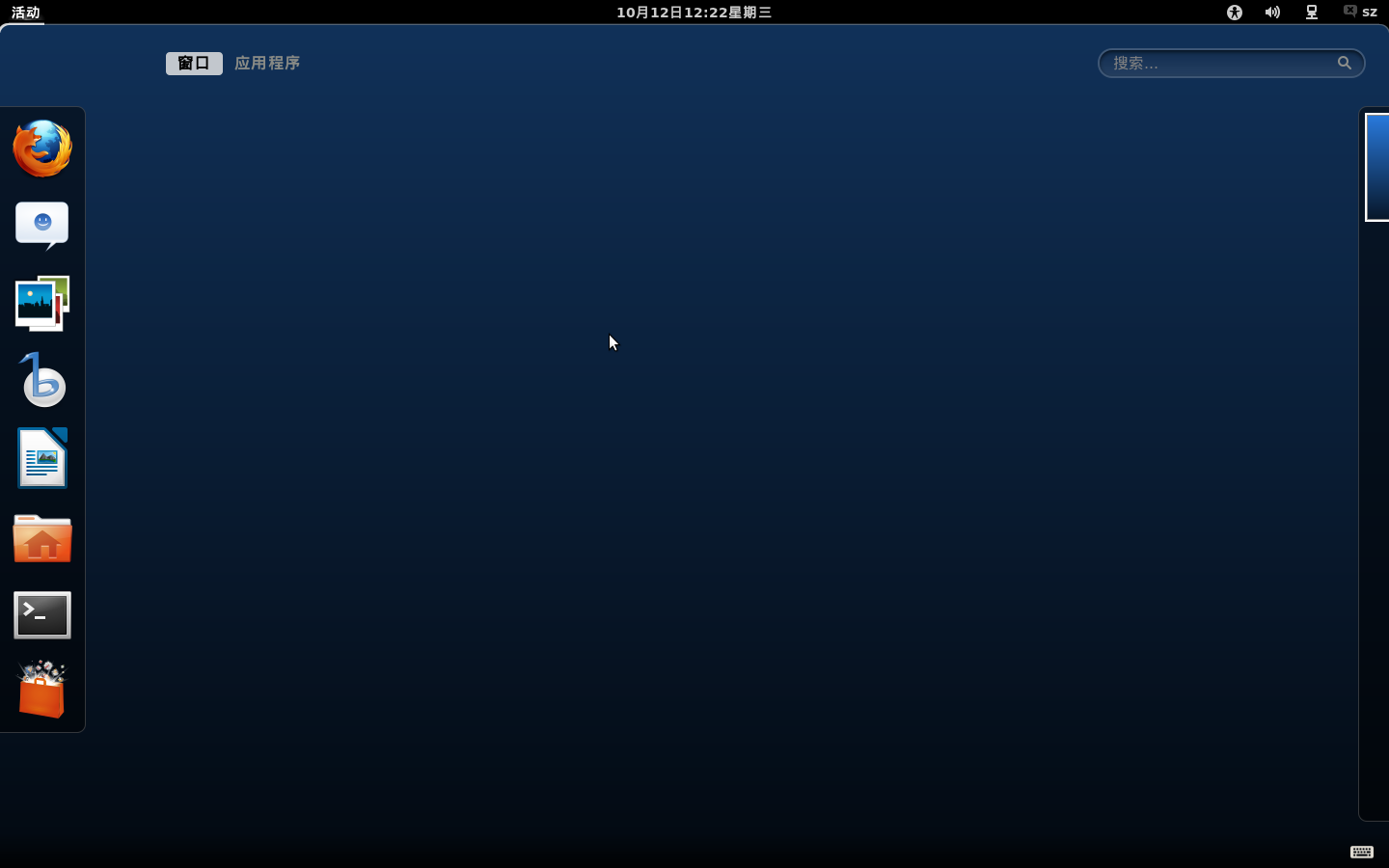Image resolution: width=1389 pixels, height=868 pixels.
Task: Open the sz user menu
Action: pyautogui.click(x=1361, y=13)
